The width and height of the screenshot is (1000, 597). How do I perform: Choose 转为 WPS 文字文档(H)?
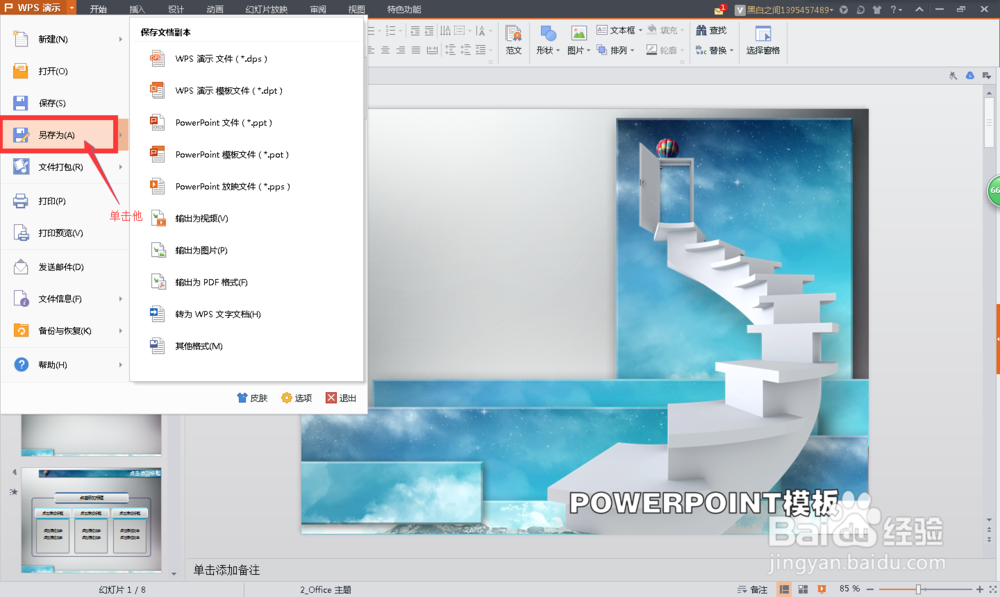coord(246,314)
